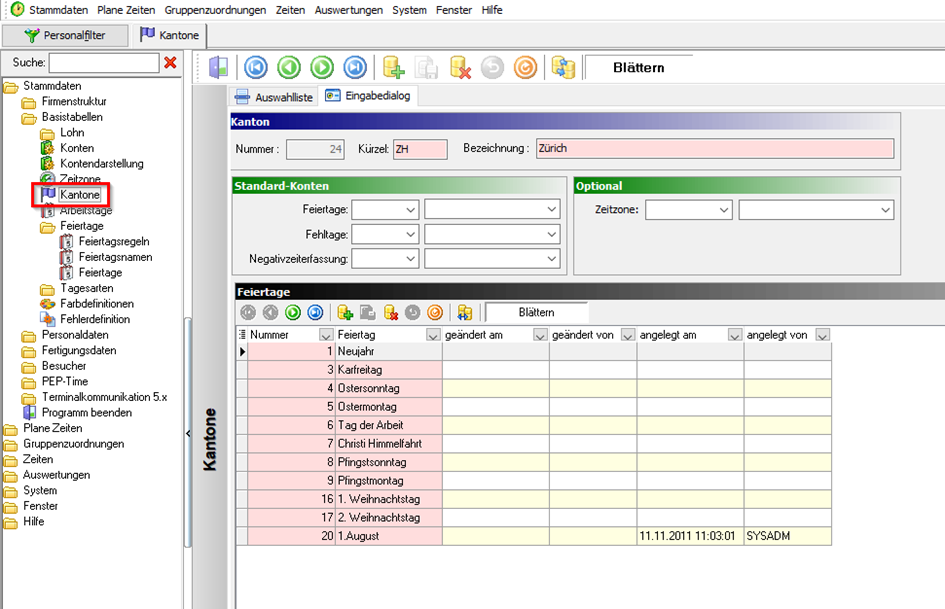Click the copy record icon in main toolbar

427,68
